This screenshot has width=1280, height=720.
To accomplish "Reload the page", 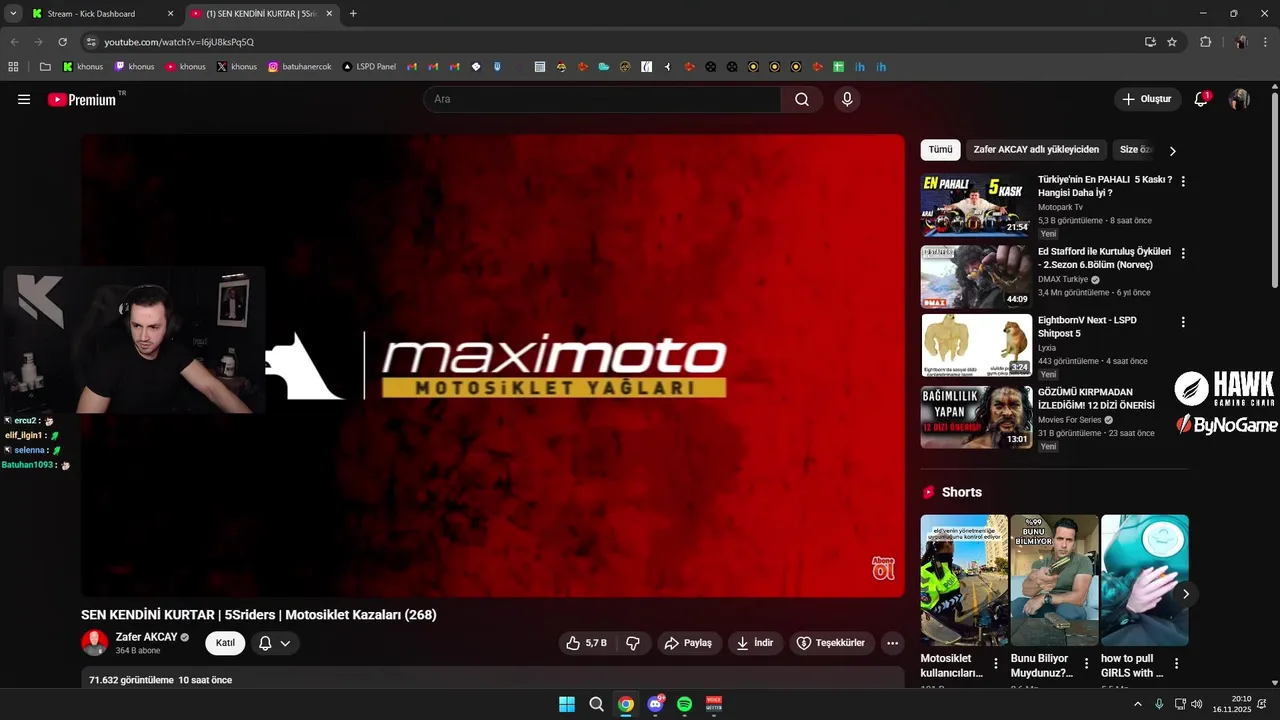I will 62,42.
